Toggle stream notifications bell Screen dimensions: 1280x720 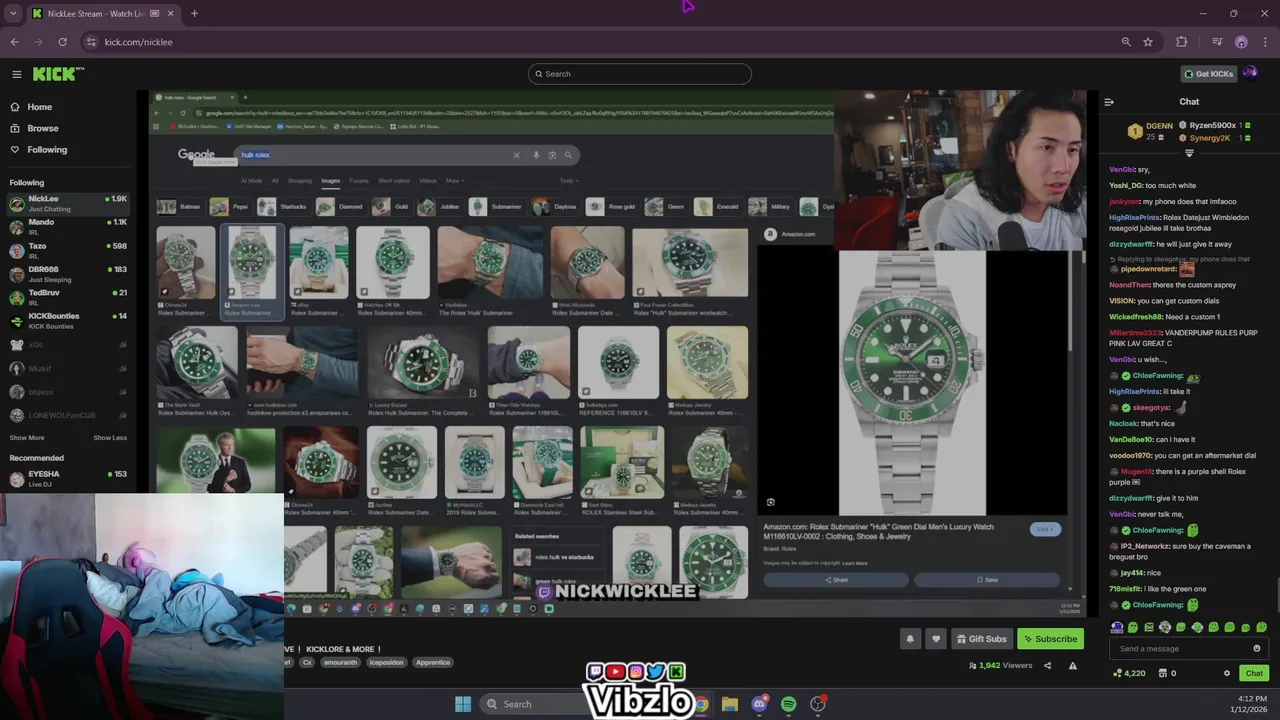(910, 639)
